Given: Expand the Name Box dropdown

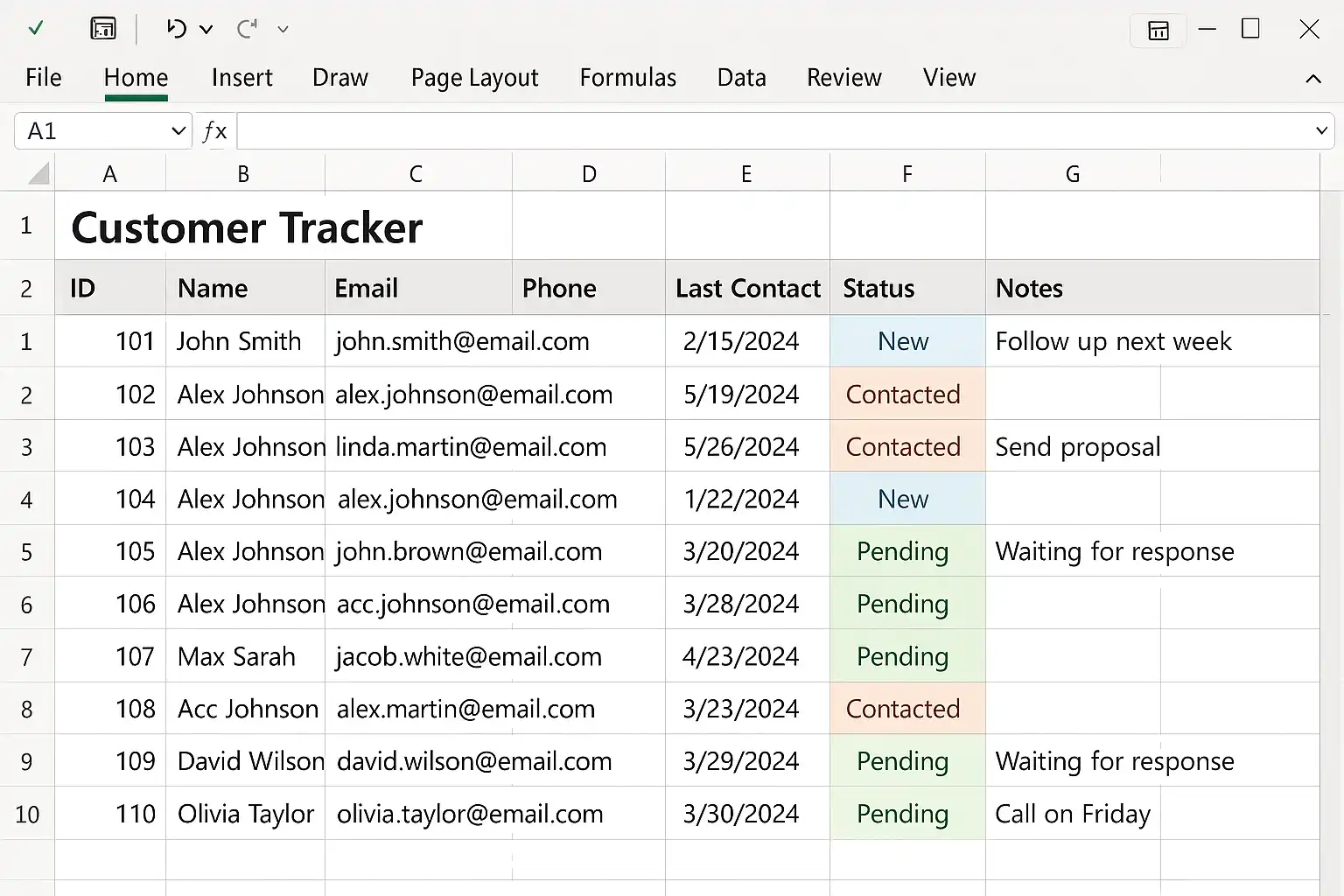Looking at the screenshot, I should pyautogui.click(x=178, y=131).
